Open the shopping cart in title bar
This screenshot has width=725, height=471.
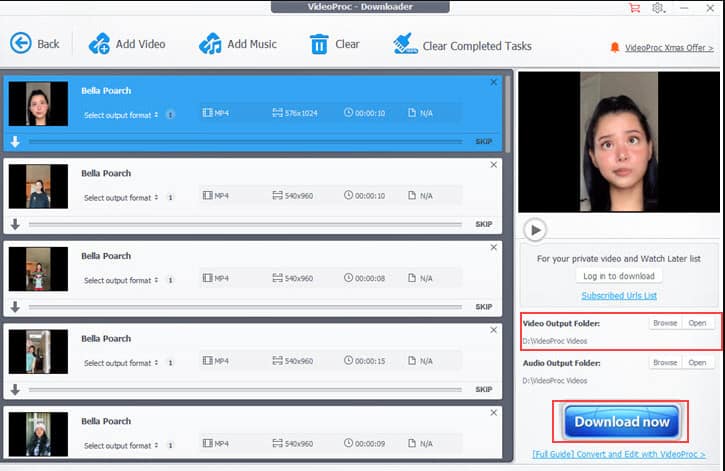[x=635, y=8]
